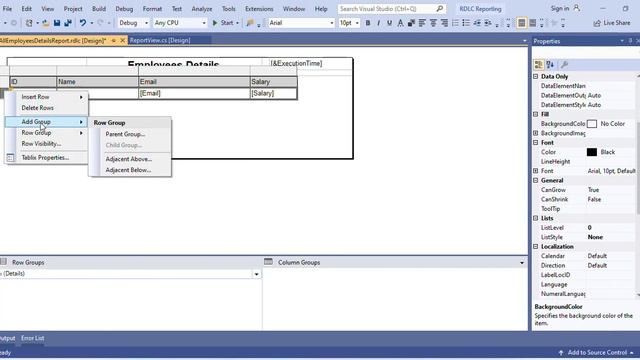Open the Extensions menu
The height and width of the screenshot is (360, 640).
click(259, 9)
